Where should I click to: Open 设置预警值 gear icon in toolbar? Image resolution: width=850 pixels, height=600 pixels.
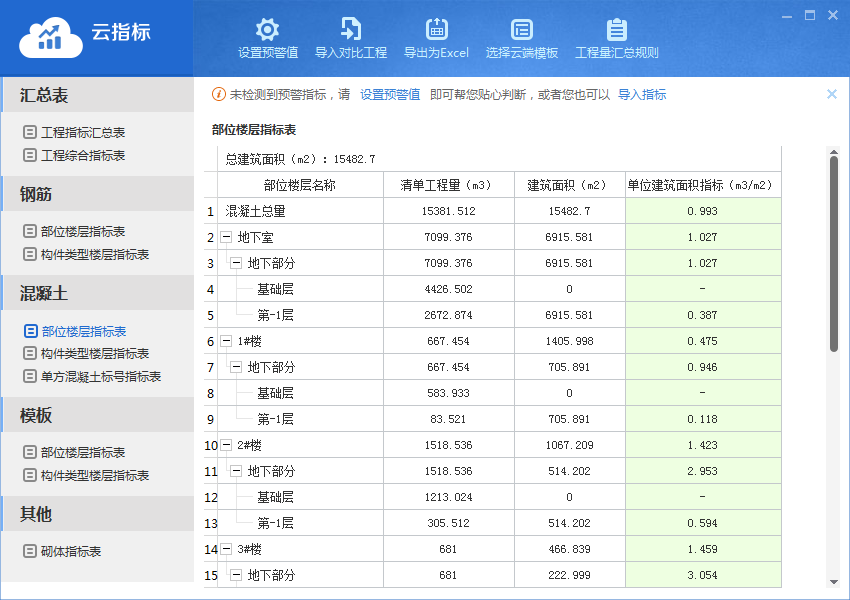point(267,29)
